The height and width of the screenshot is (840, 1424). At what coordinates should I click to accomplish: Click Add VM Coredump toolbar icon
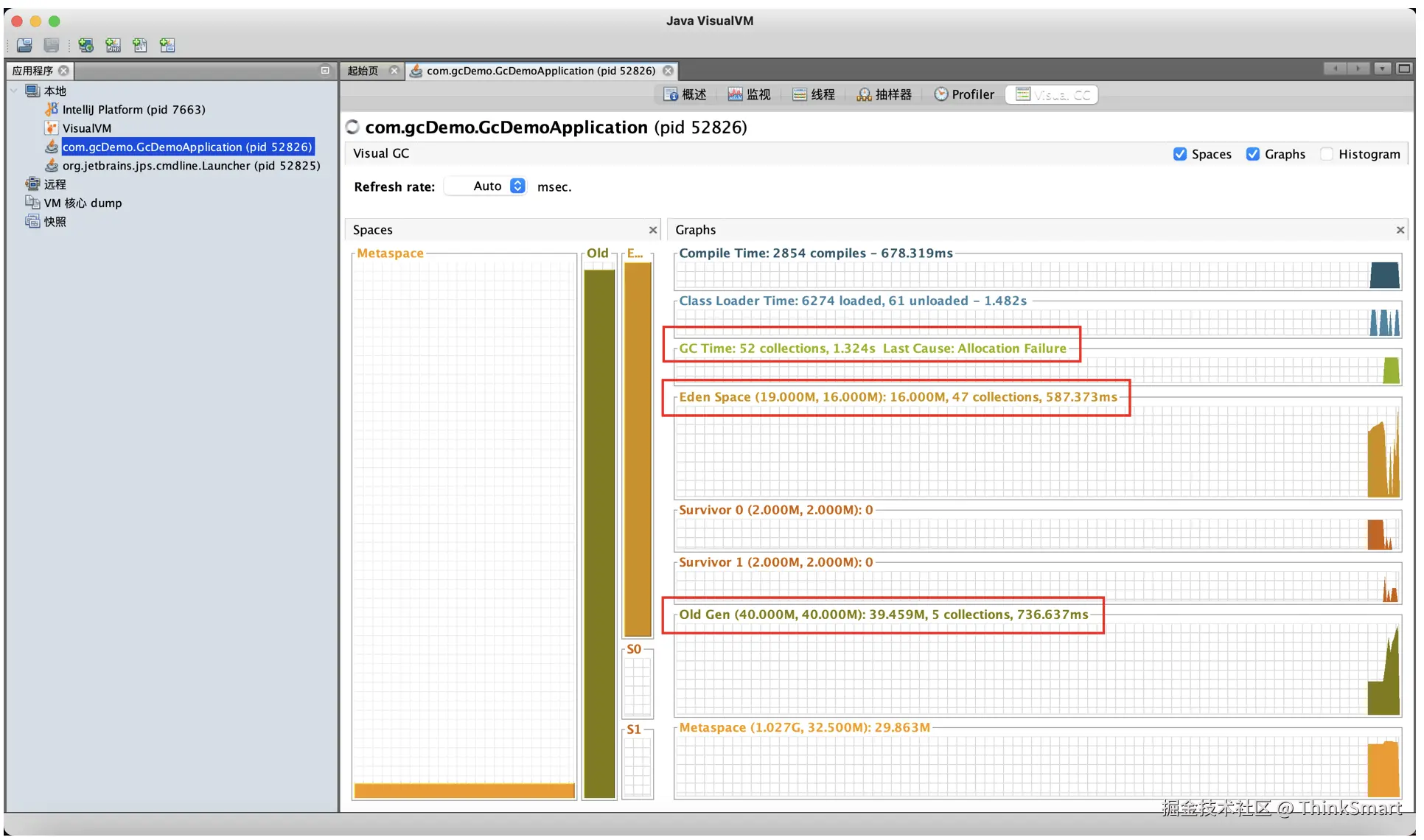pyautogui.click(x=140, y=46)
